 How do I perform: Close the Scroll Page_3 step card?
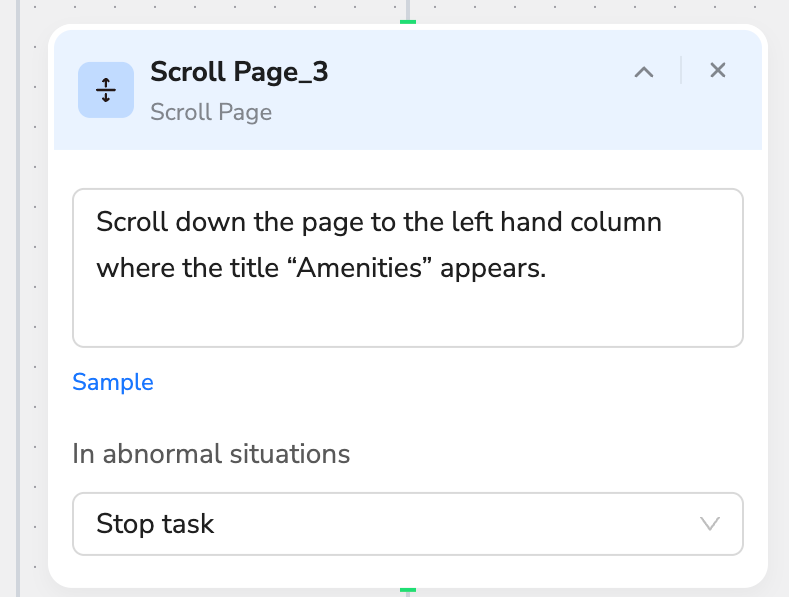click(x=717, y=70)
